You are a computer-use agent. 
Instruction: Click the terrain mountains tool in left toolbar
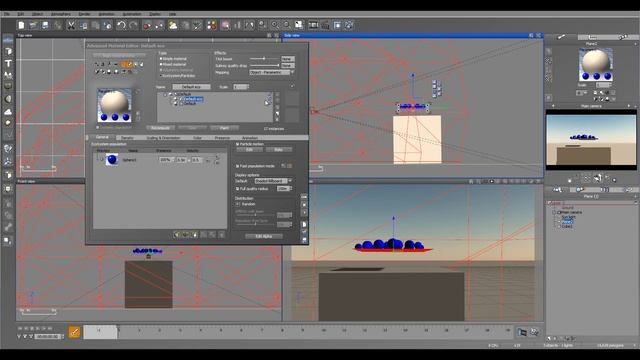(8, 75)
